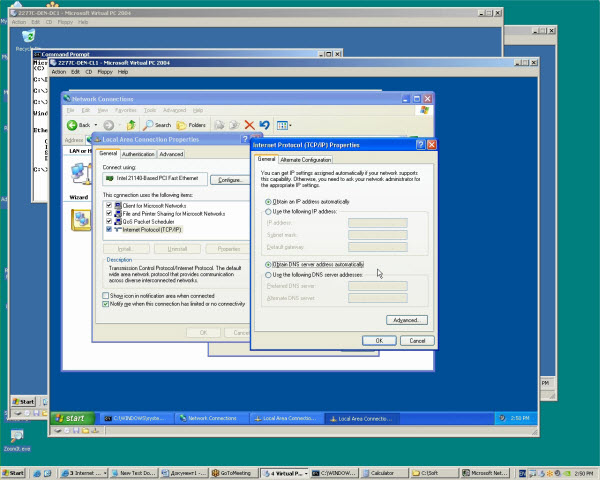Image resolution: width=600 pixels, height=480 pixels.
Task: Click the Undo icon in toolbar
Action: click(x=264, y=125)
